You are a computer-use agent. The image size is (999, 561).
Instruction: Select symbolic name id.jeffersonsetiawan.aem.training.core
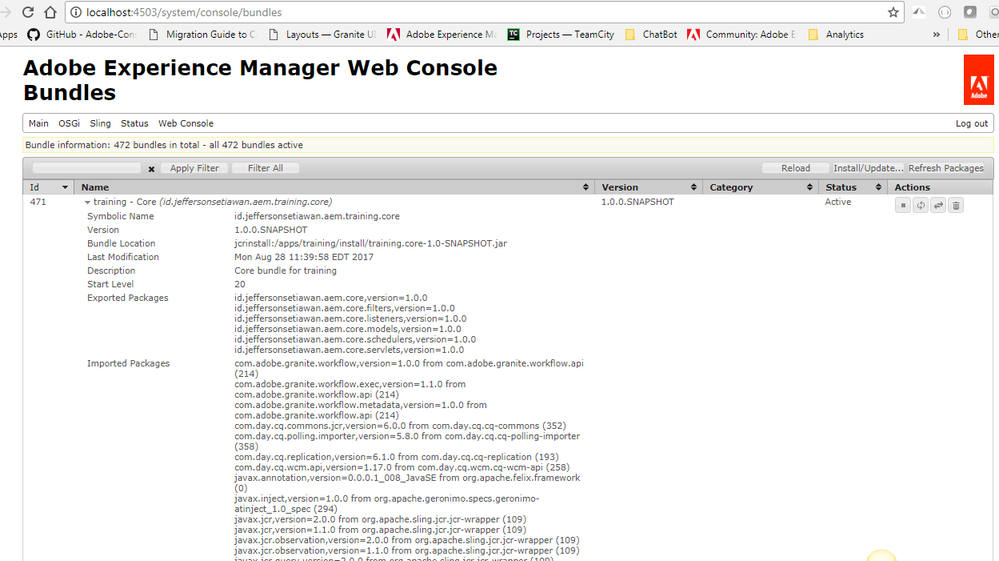[x=317, y=216]
